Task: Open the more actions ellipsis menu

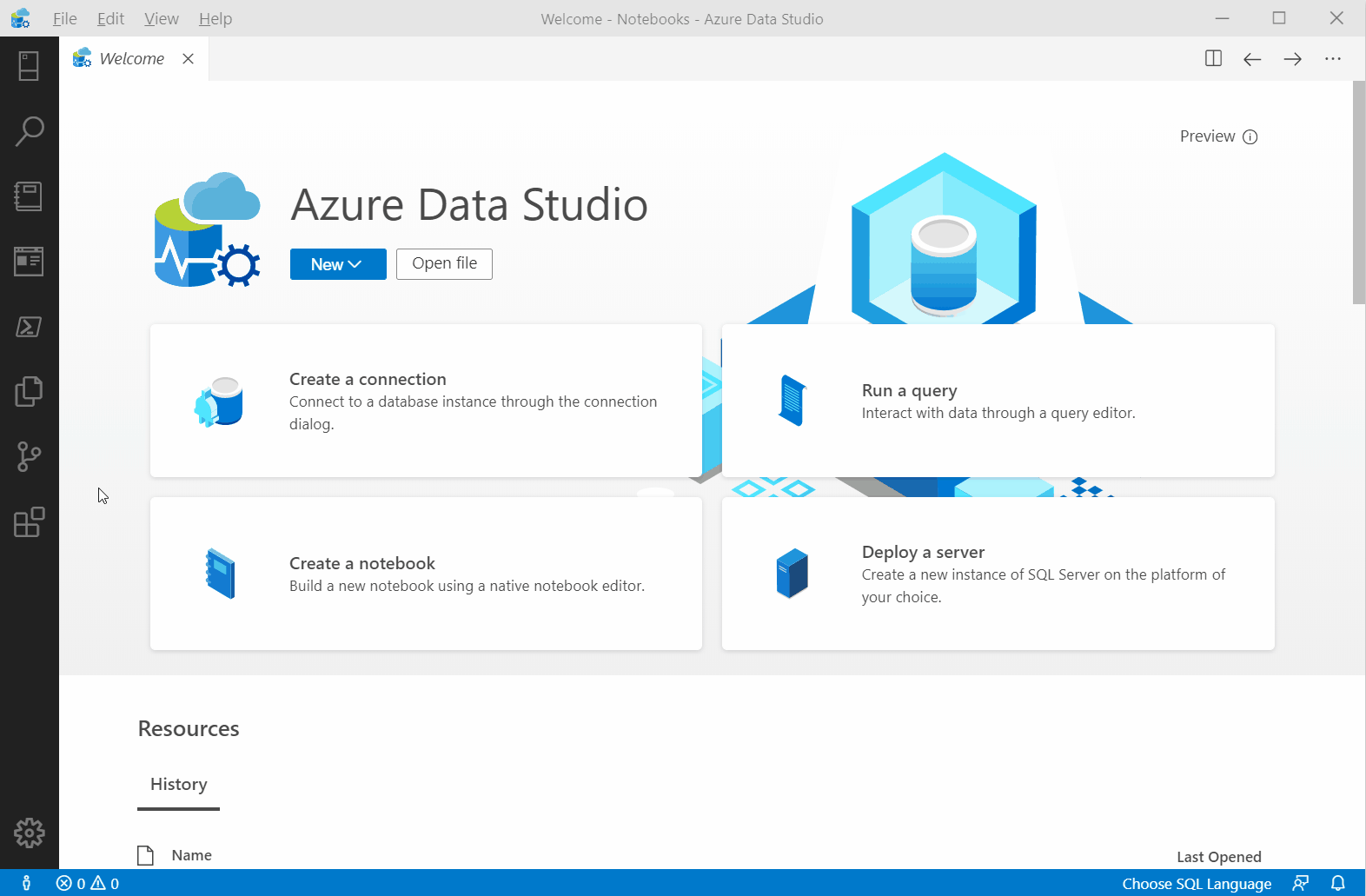Action: coord(1332,59)
